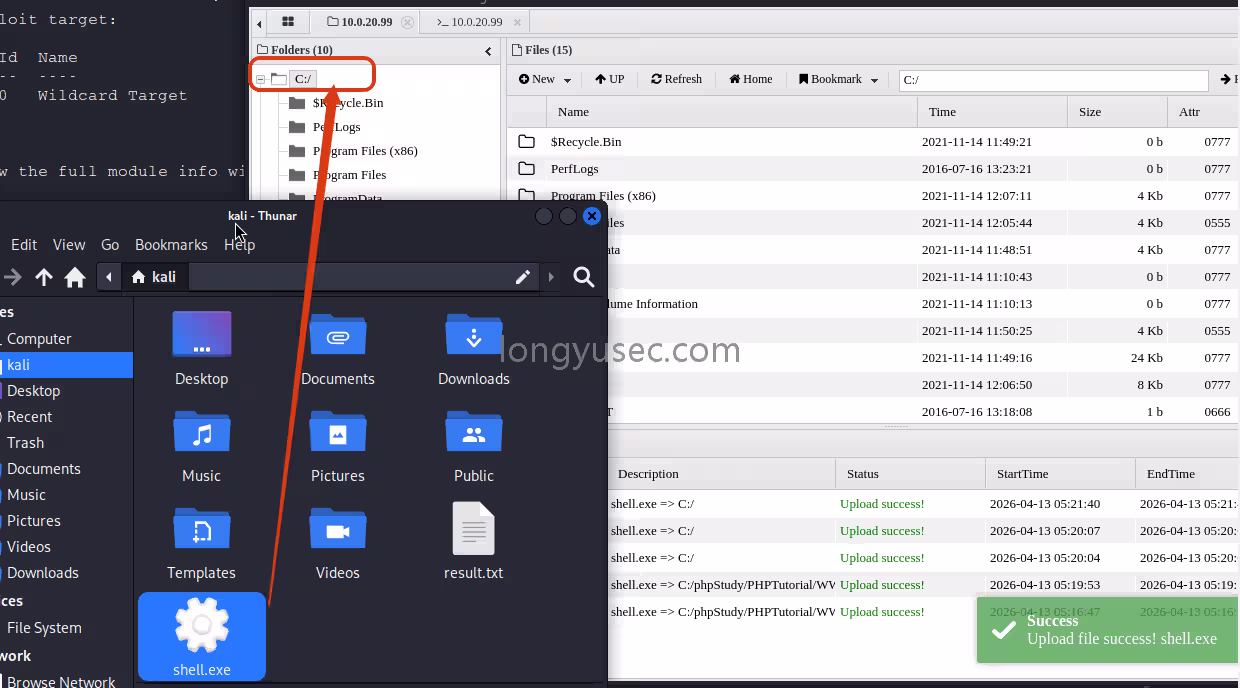Collapse the C:/ tree node

260,79
